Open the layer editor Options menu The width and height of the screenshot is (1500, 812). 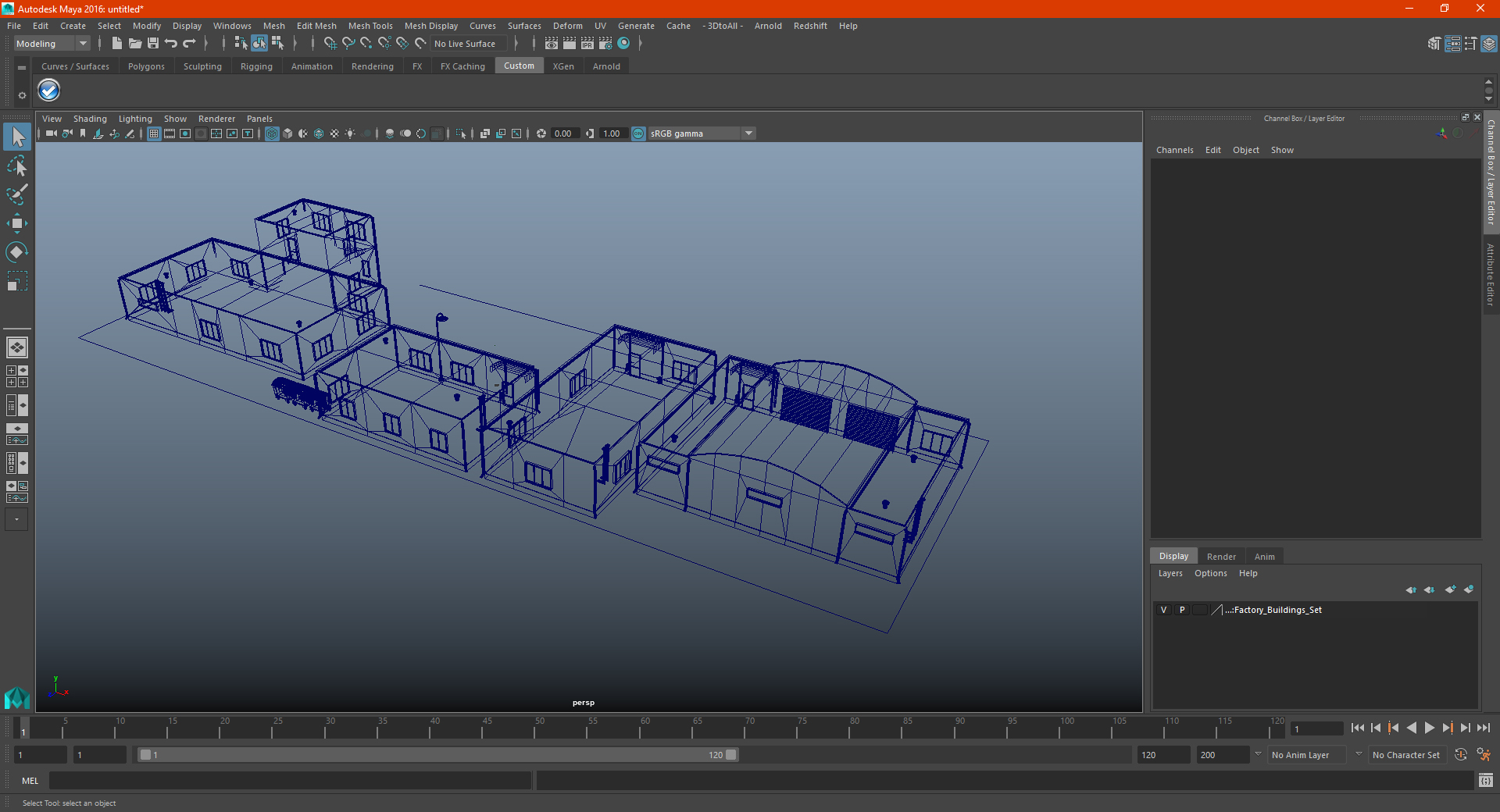click(x=1210, y=573)
